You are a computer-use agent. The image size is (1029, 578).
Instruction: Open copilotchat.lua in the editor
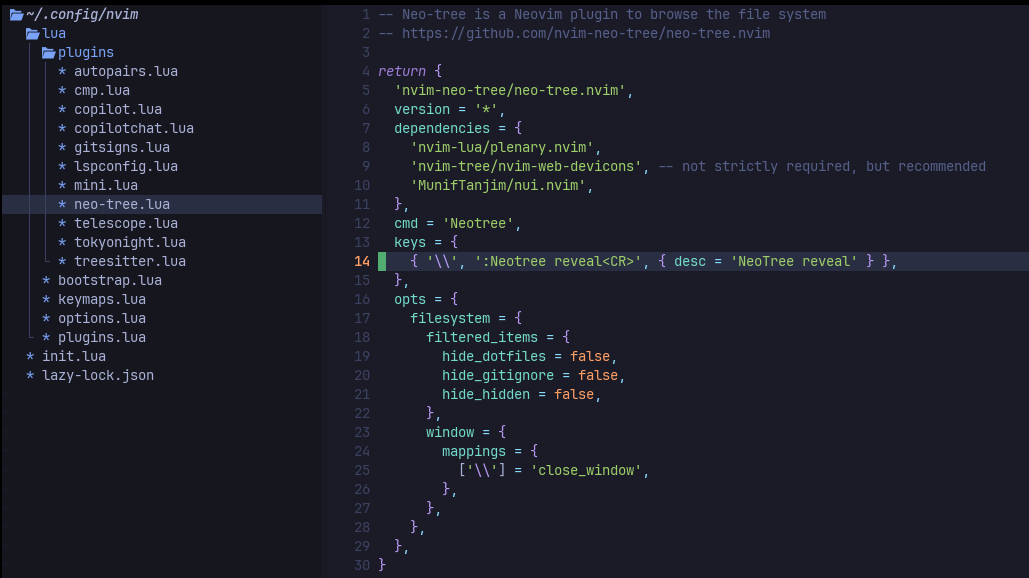[133, 129]
